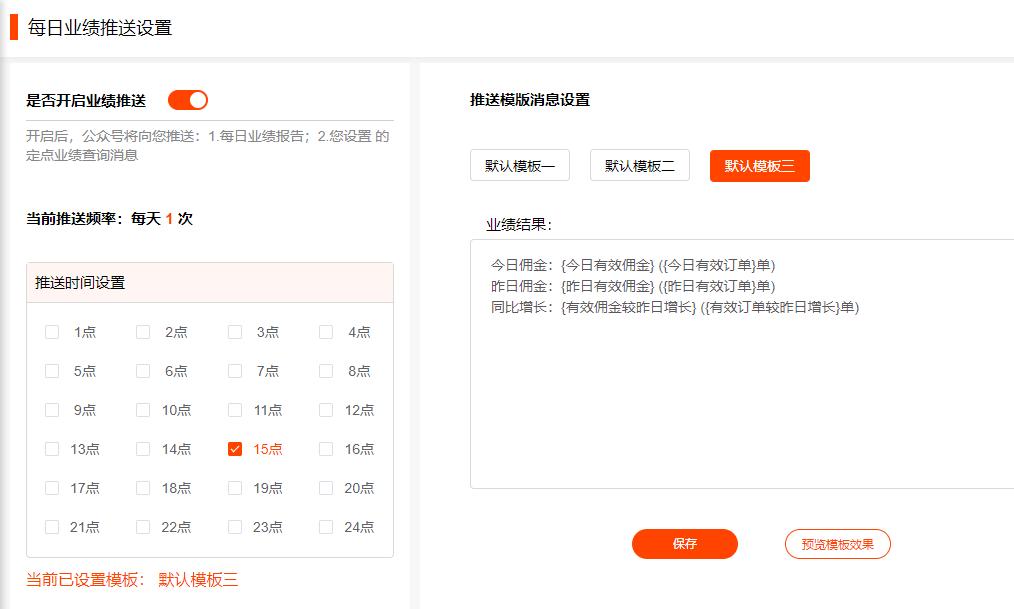Select the 12点 push time

[324, 410]
